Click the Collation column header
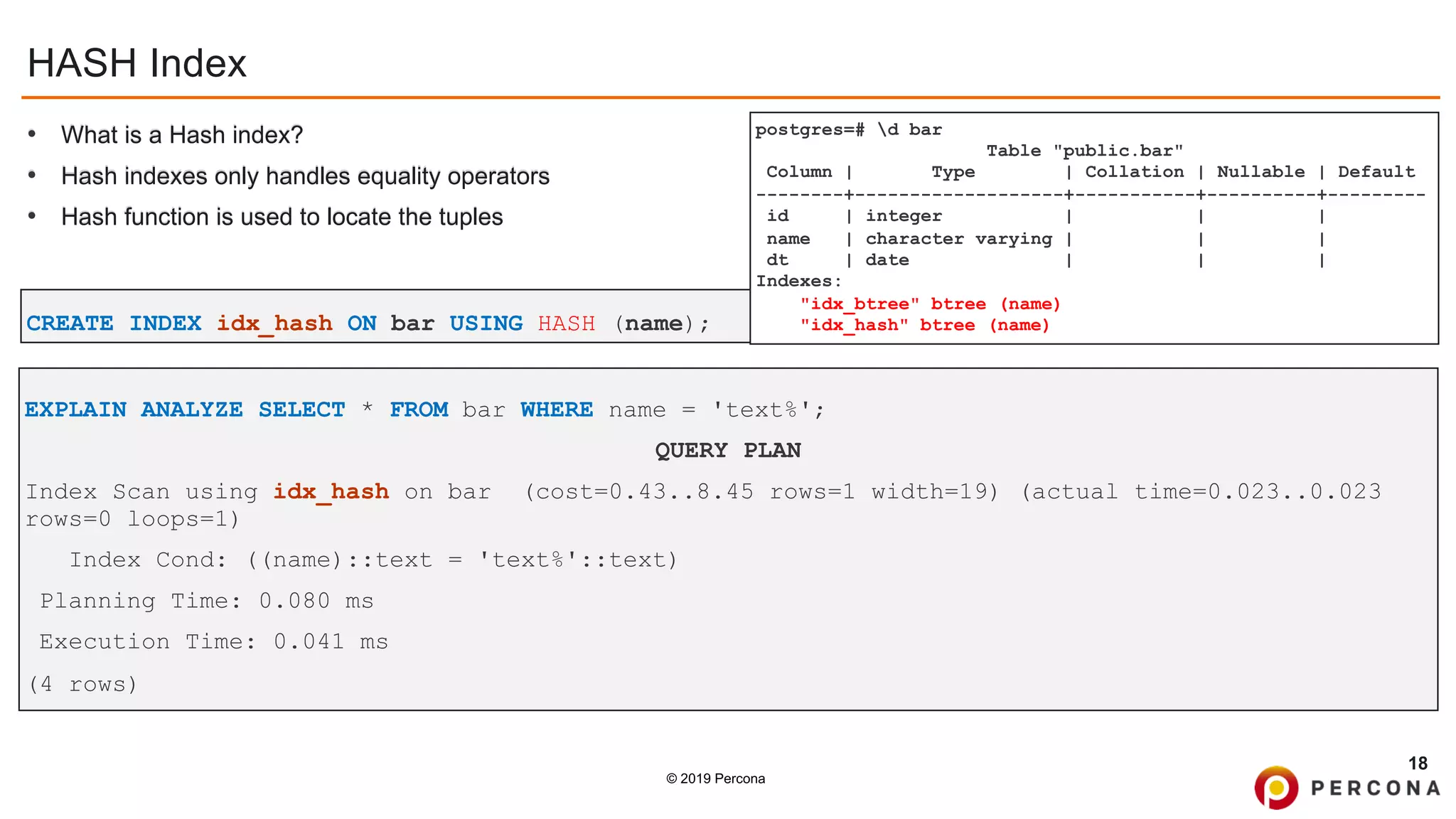The height and width of the screenshot is (819, 1456). click(1134, 172)
